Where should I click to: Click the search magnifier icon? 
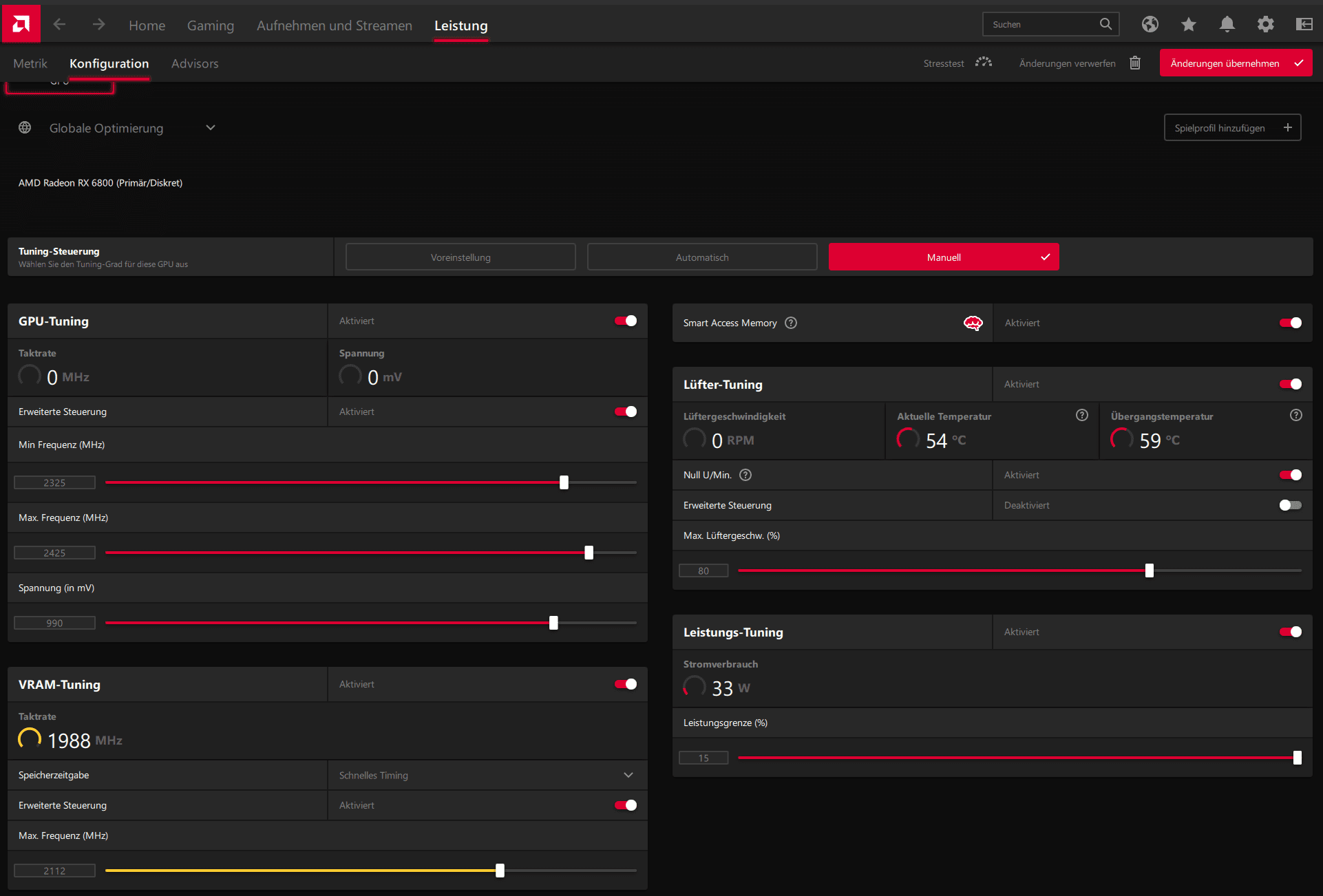click(x=1105, y=24)
